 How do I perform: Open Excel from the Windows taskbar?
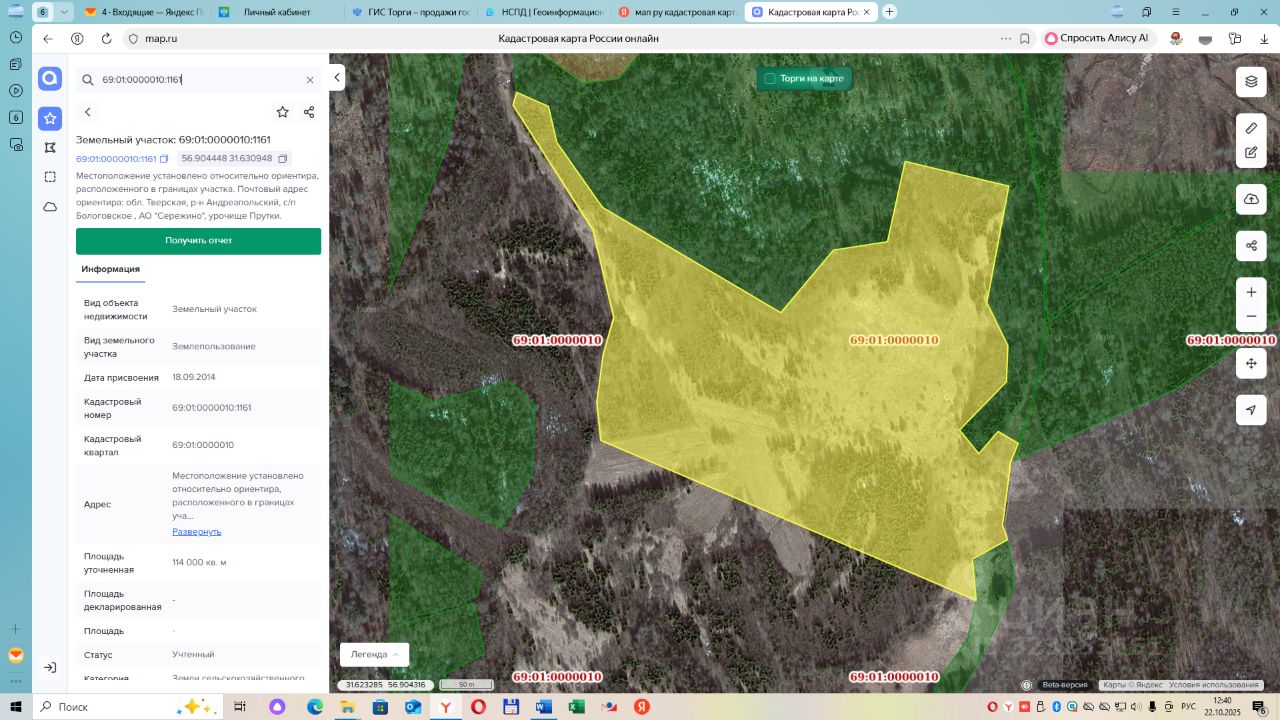(x=576, y=707)
